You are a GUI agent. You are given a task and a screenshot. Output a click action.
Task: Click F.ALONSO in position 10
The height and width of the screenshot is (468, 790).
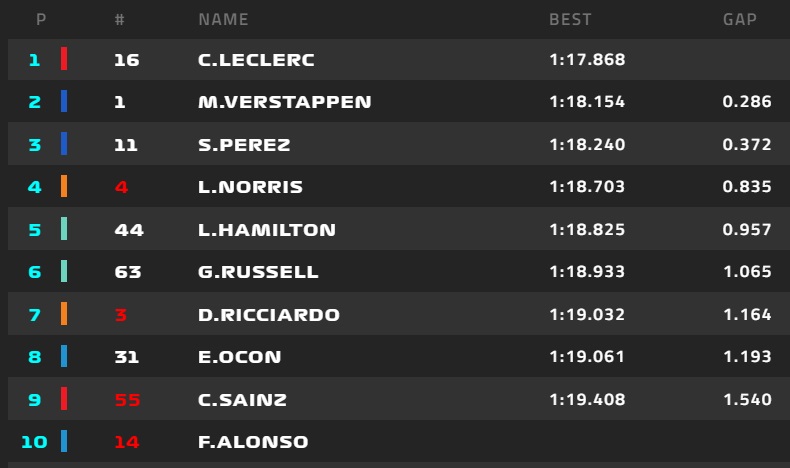253,442
